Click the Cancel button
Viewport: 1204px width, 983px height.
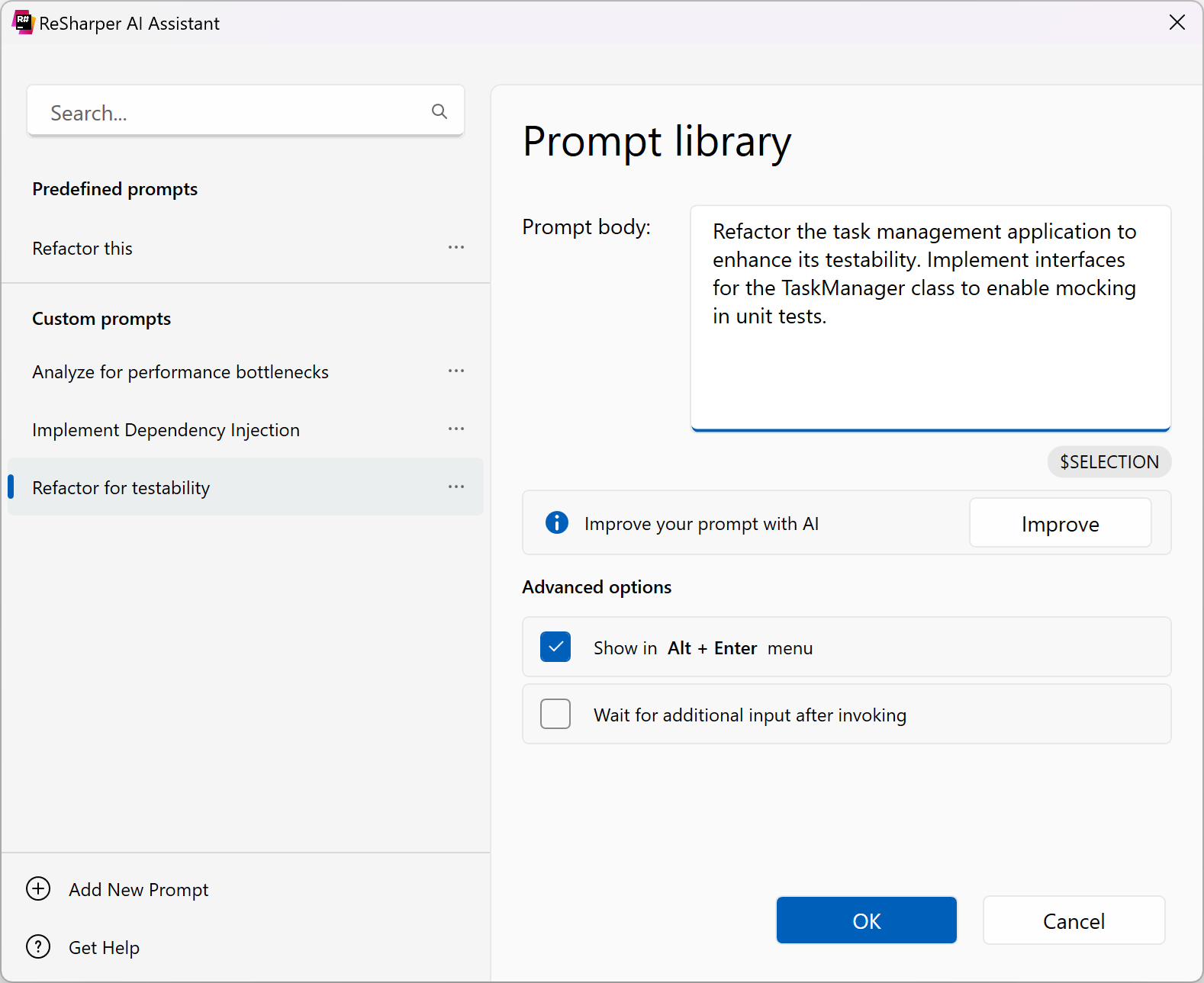click(1074, 920)
